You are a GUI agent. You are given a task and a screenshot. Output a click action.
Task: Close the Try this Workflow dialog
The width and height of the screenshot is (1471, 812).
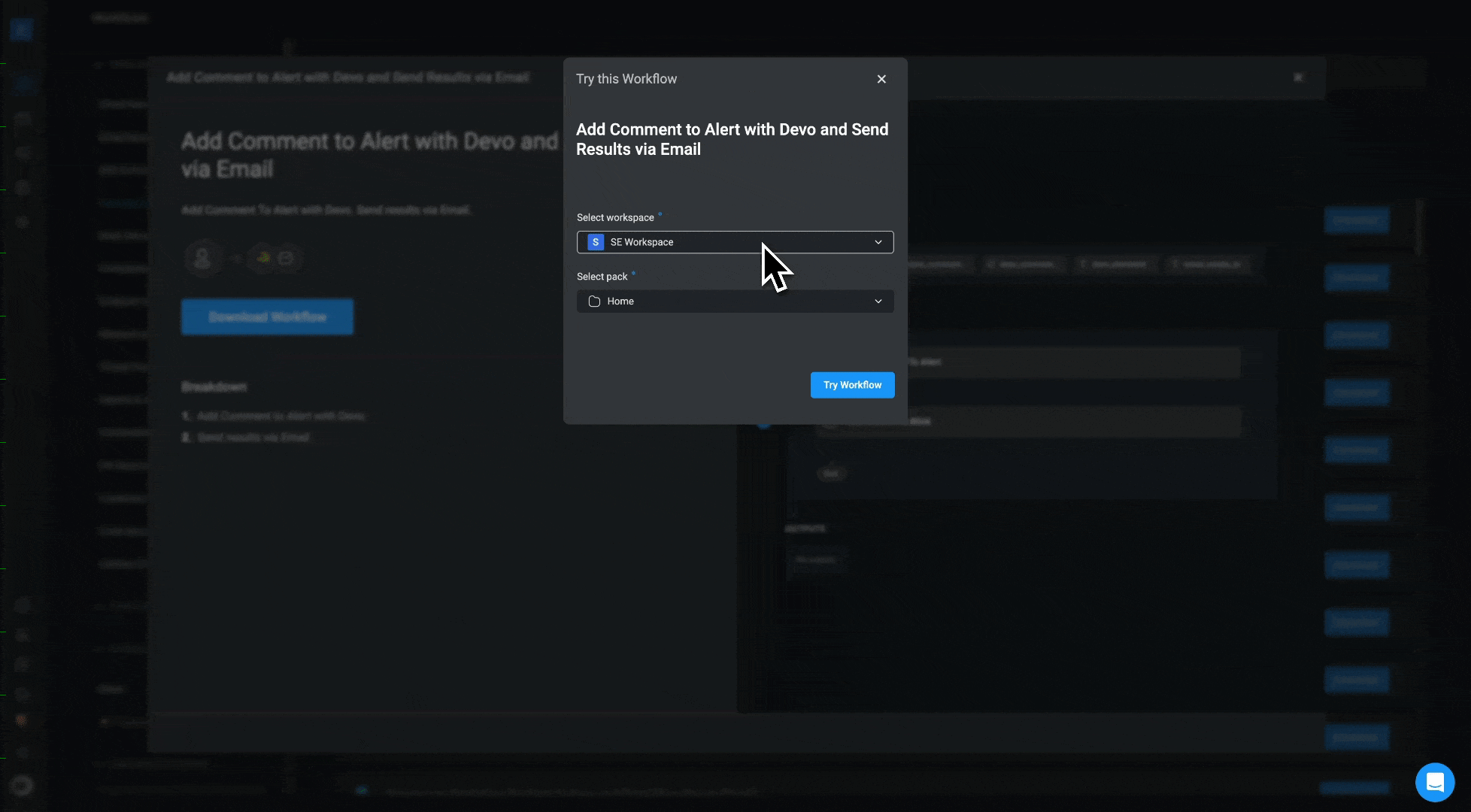[881, 79]
